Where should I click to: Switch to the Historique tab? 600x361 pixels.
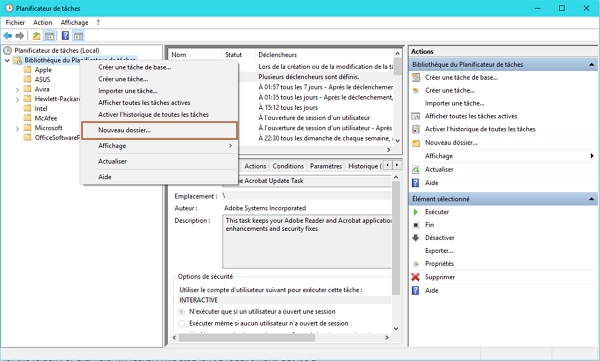(x=364, y=166)
